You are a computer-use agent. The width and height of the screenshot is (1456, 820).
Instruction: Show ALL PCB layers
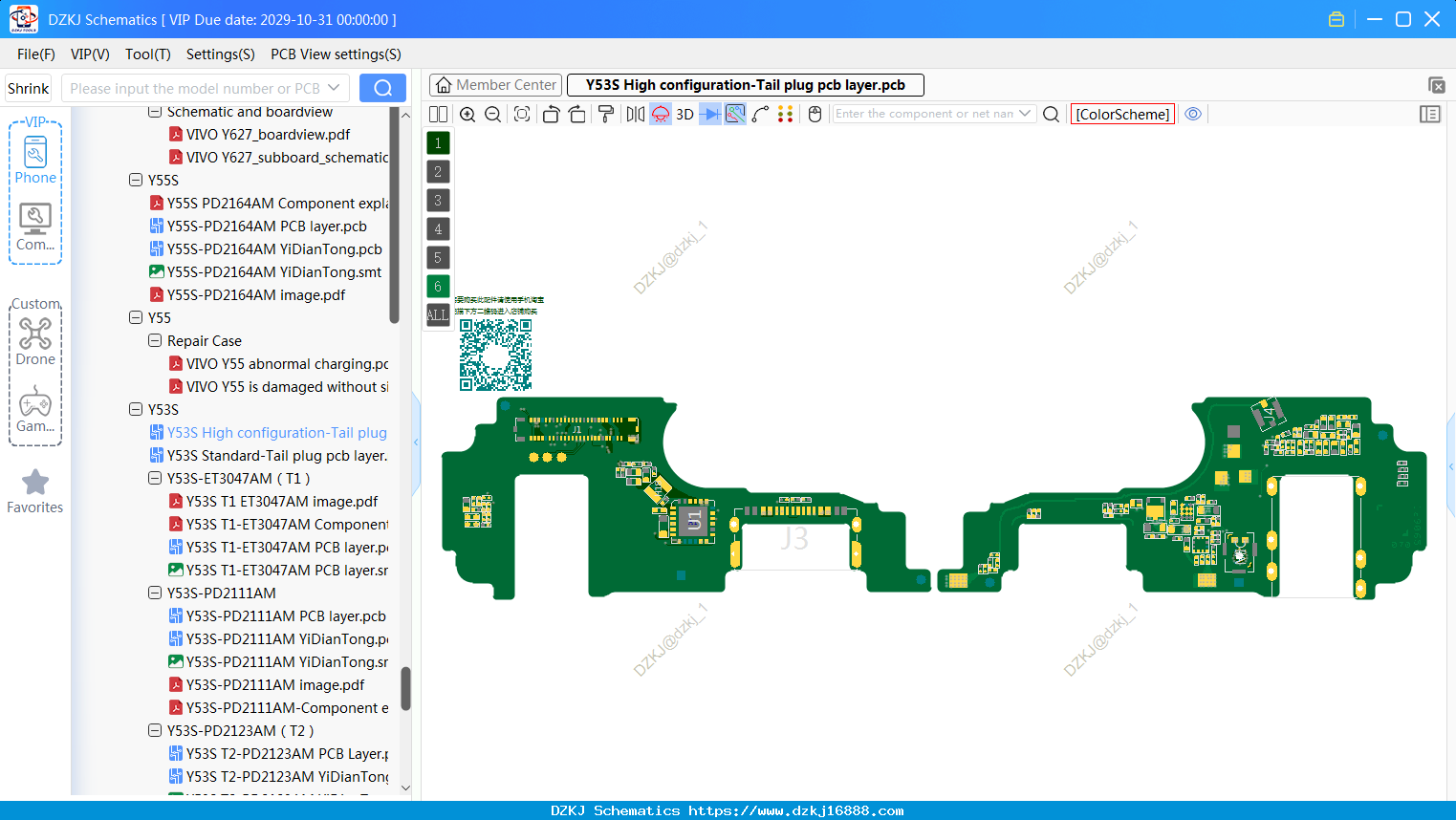438,314
